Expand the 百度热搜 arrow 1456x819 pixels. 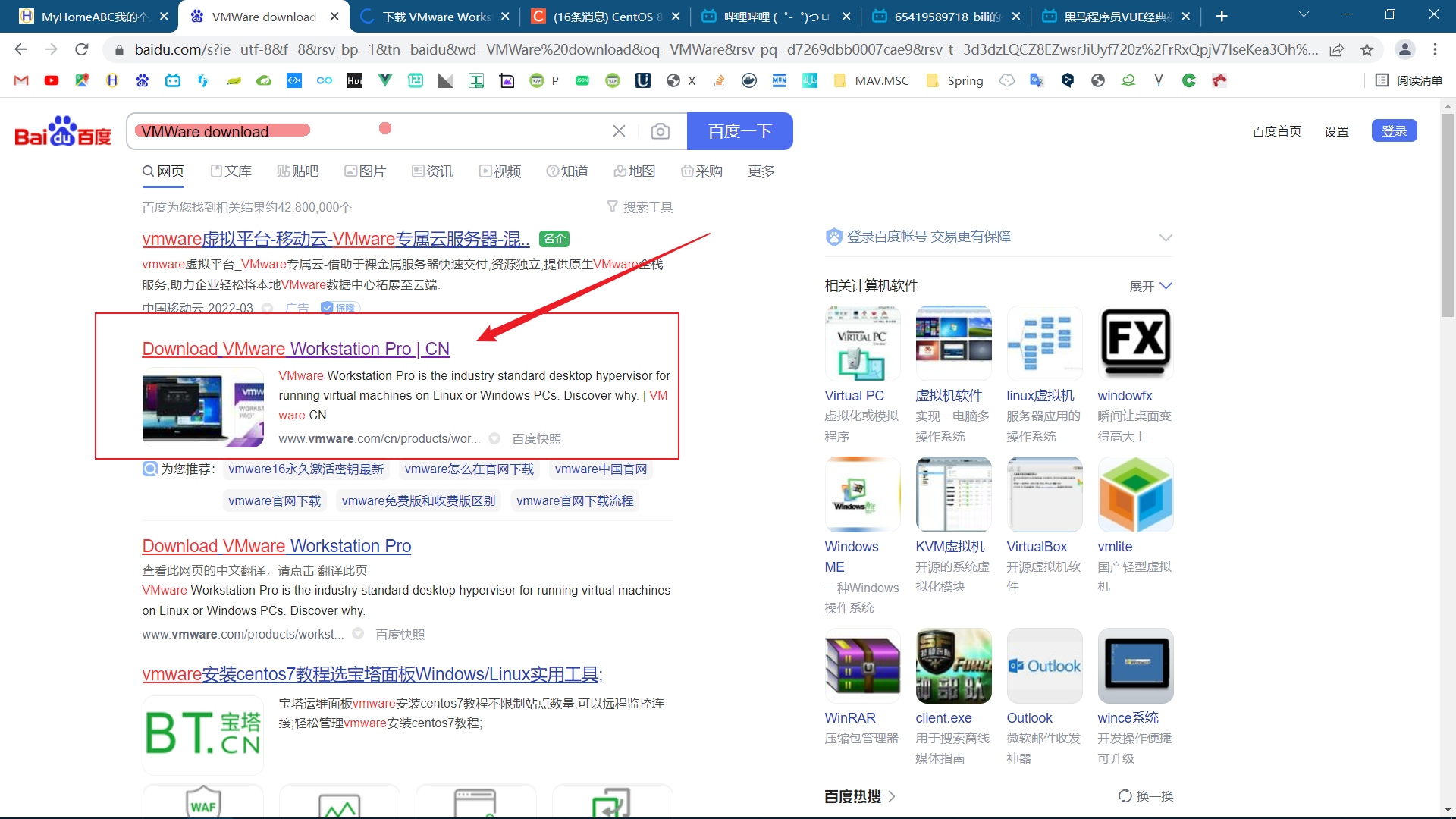pyautogui.click(x=892, y=796)
